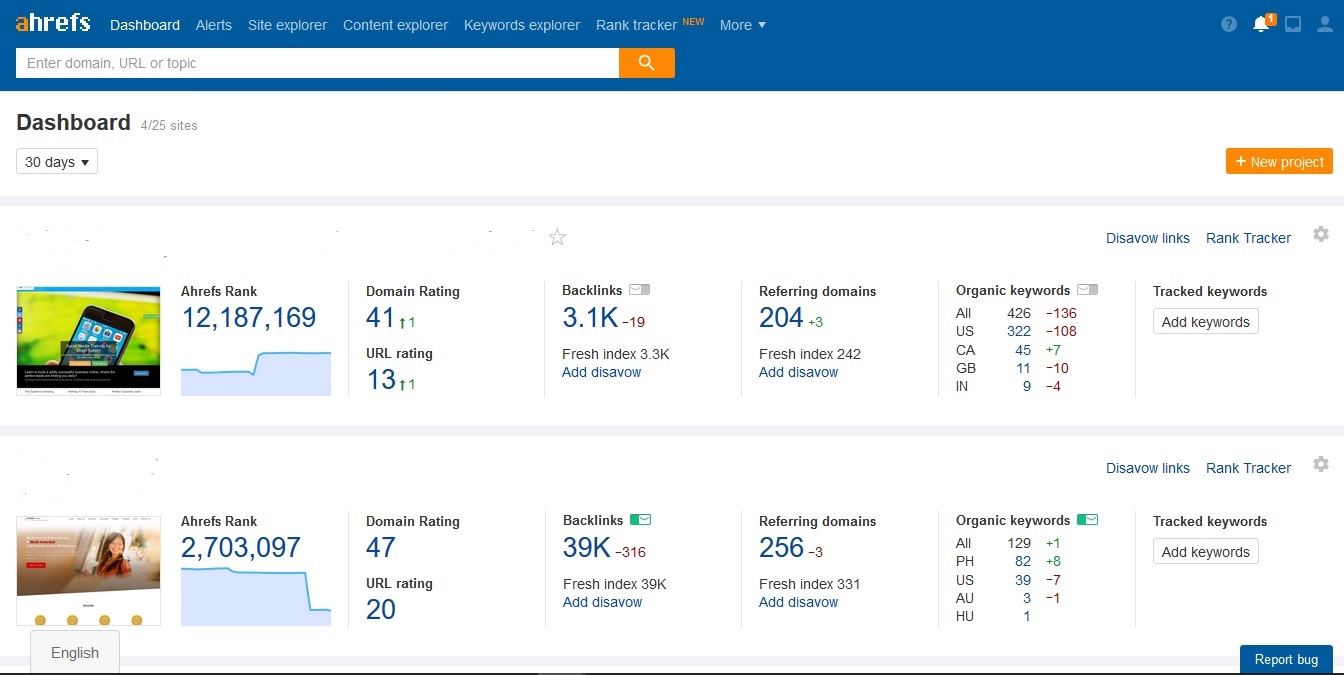Toggle second project's Organic keywords email alert
Viewport: 1344px width, 675px height.
click(1087, 520)
